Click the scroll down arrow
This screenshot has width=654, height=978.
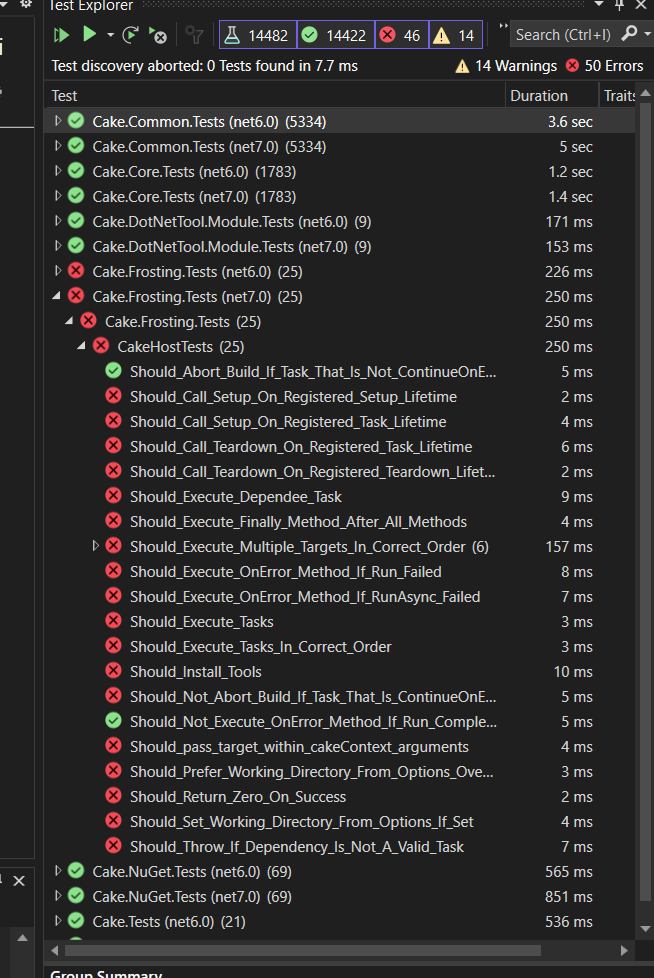(646, 928)
